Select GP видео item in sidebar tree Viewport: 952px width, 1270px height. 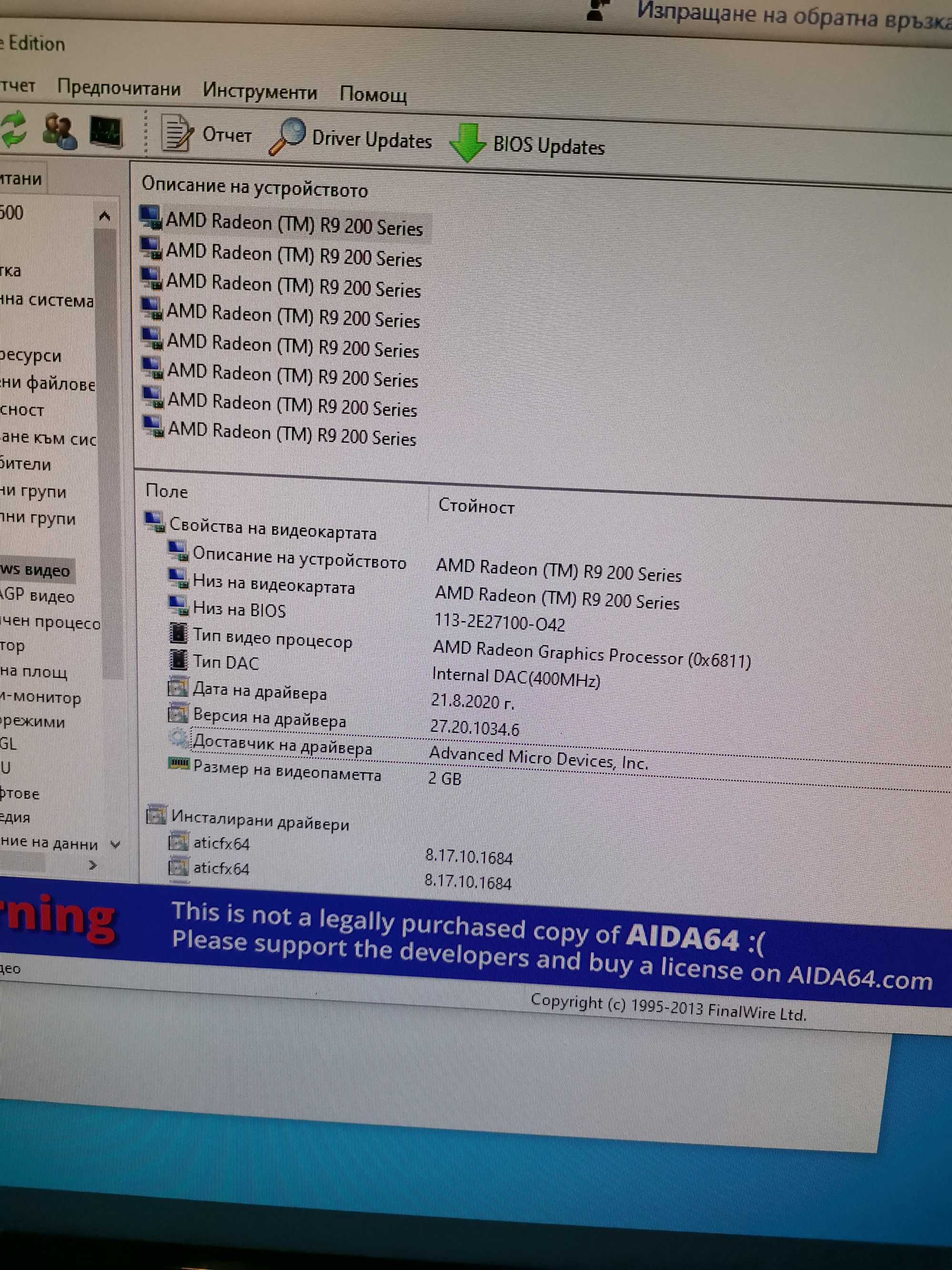38,596
